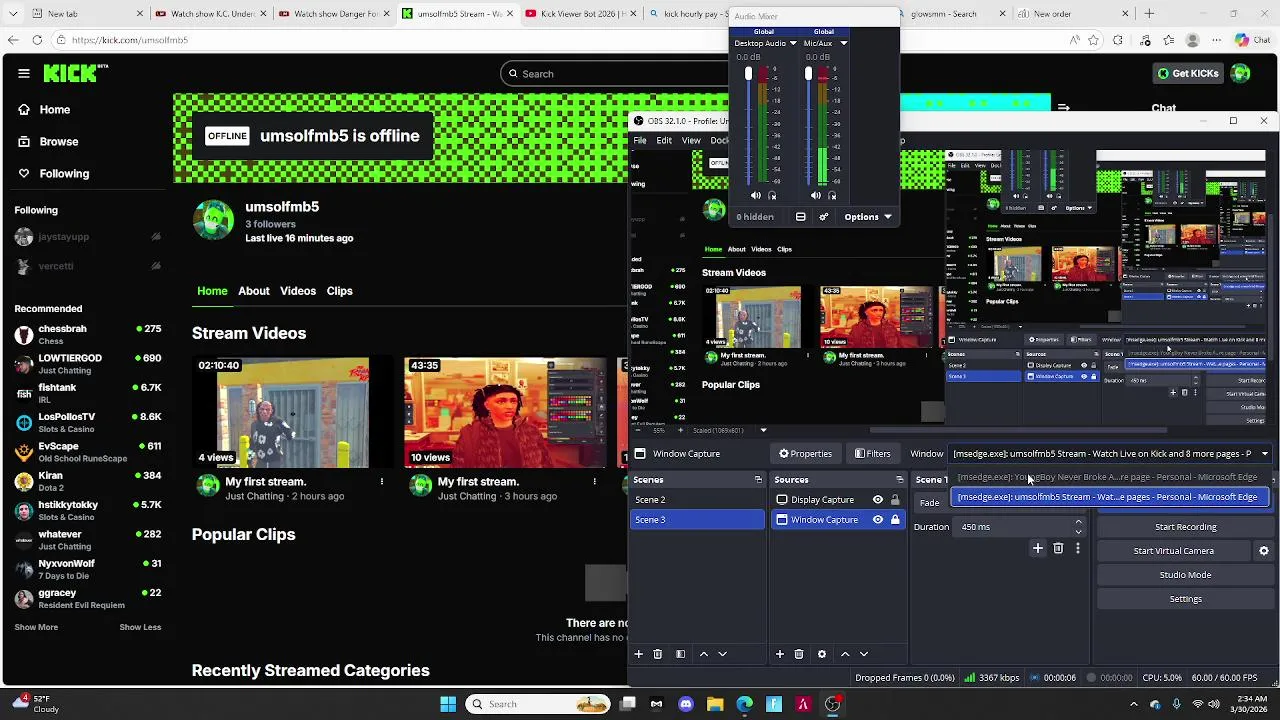Switch to Videos tab on Kick channel

(x=298, y=291)
